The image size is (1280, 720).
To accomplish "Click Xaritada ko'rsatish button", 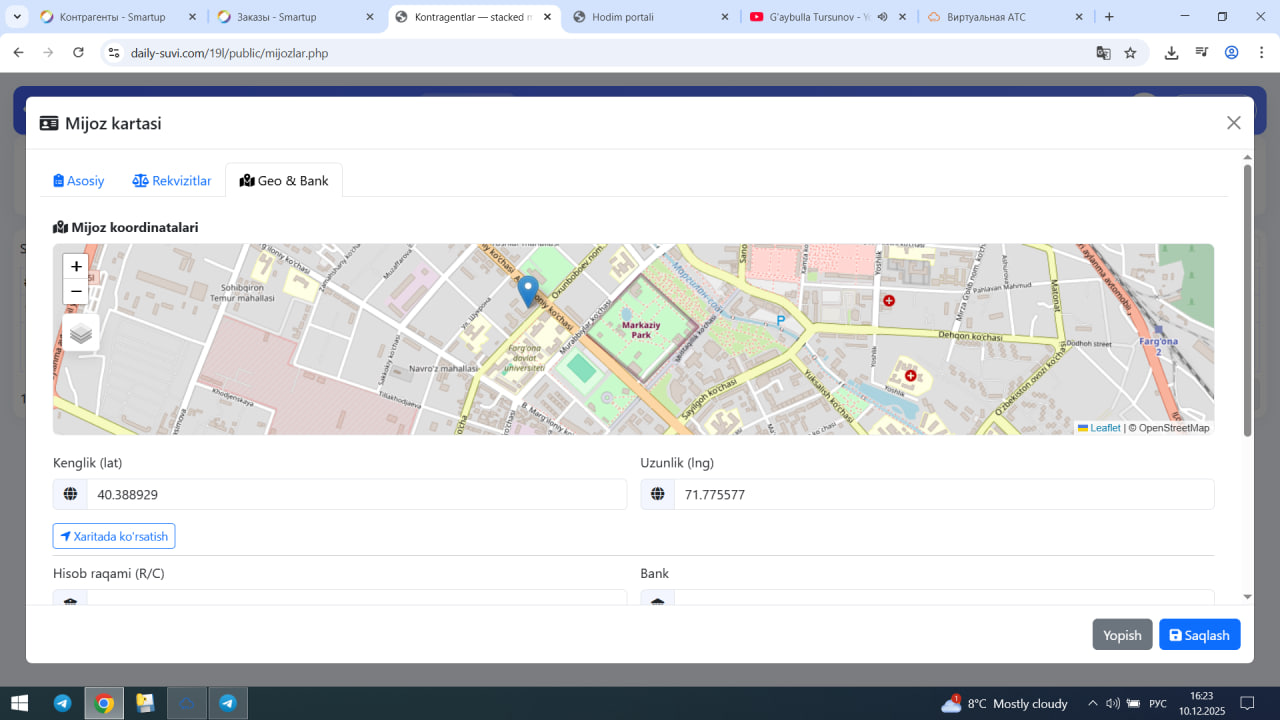I will click(x=114, y=537).
